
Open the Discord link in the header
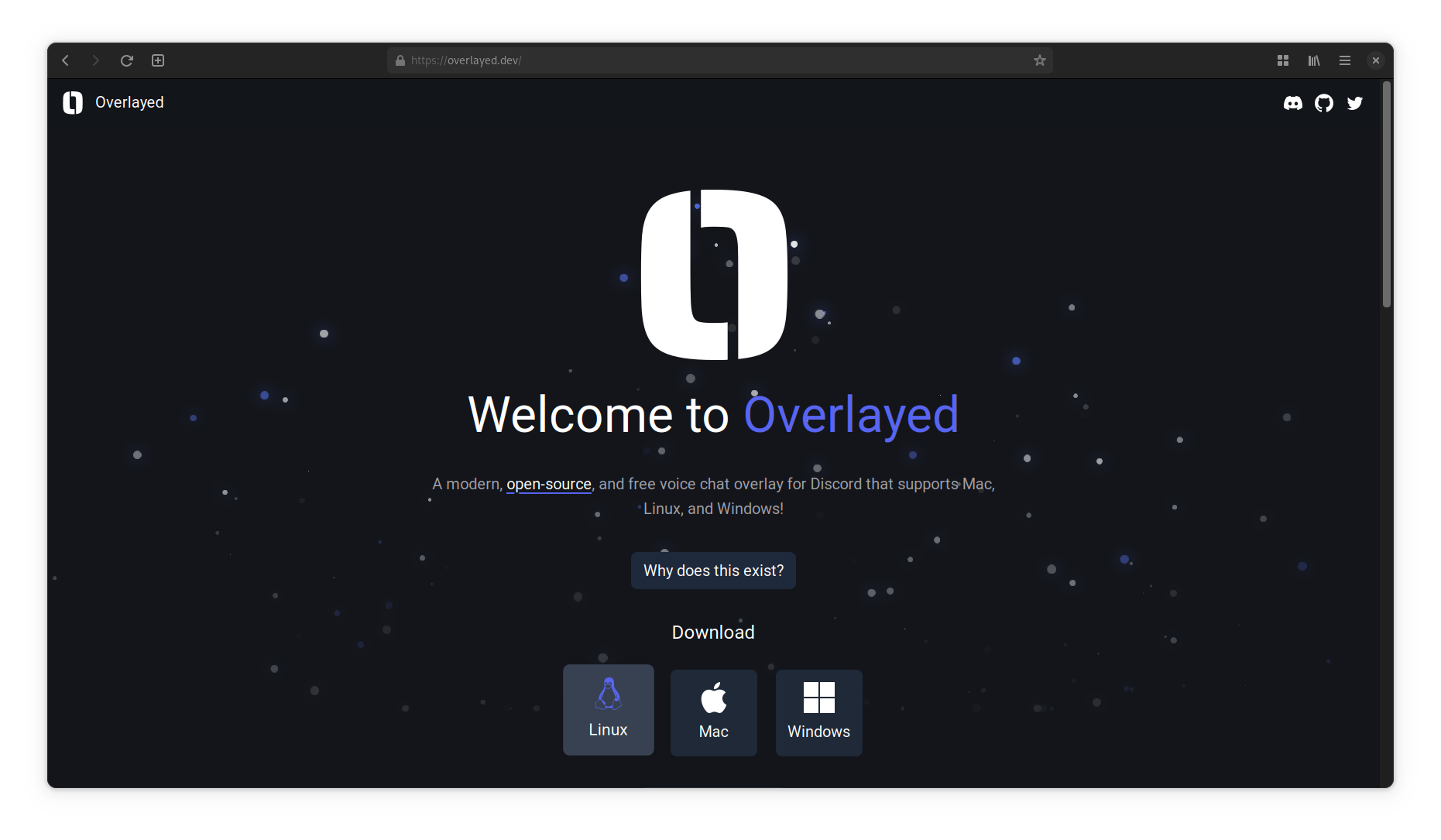[1292, 103]
